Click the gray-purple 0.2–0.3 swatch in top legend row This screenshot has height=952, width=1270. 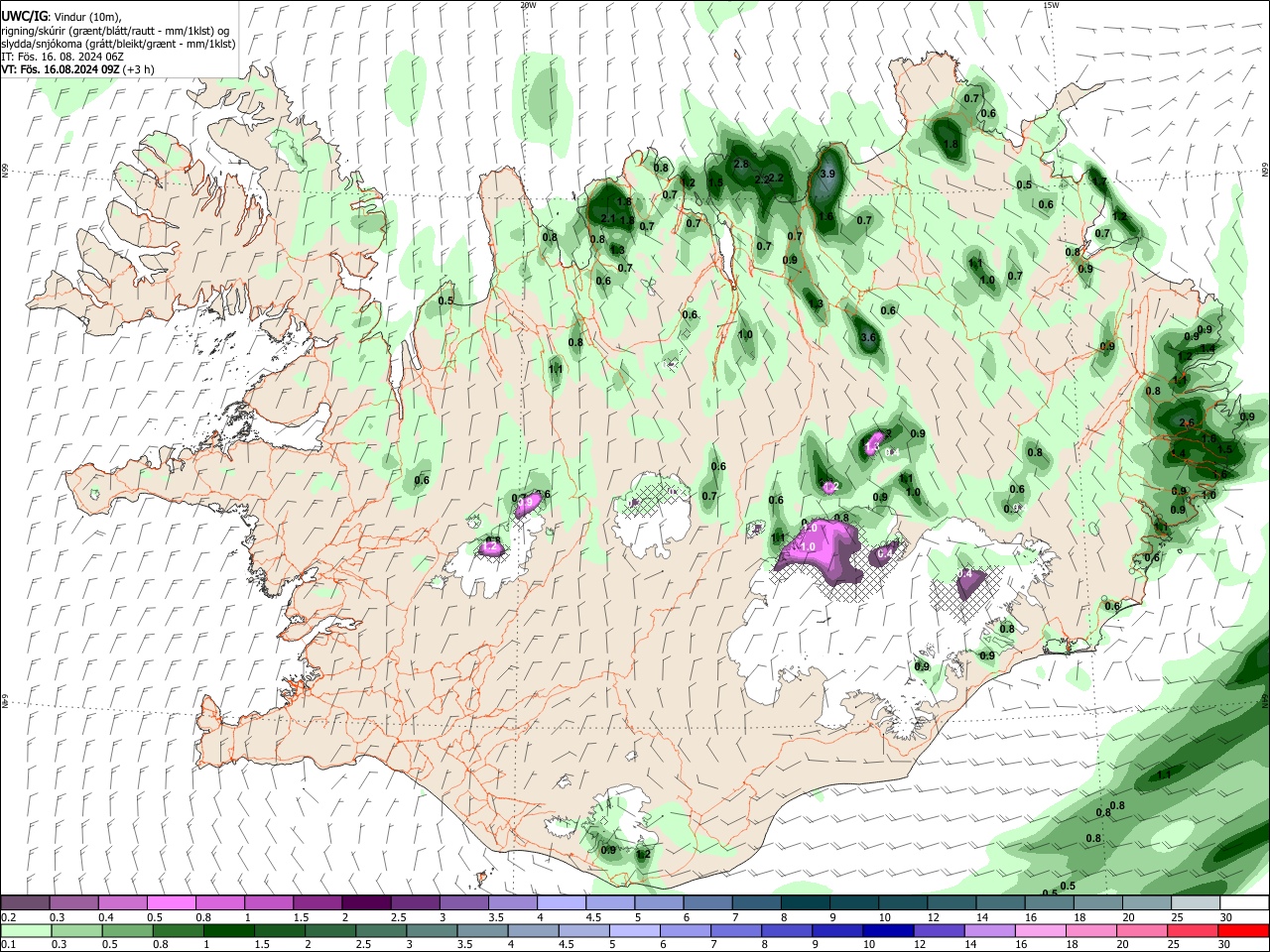(x=25, y=902)
